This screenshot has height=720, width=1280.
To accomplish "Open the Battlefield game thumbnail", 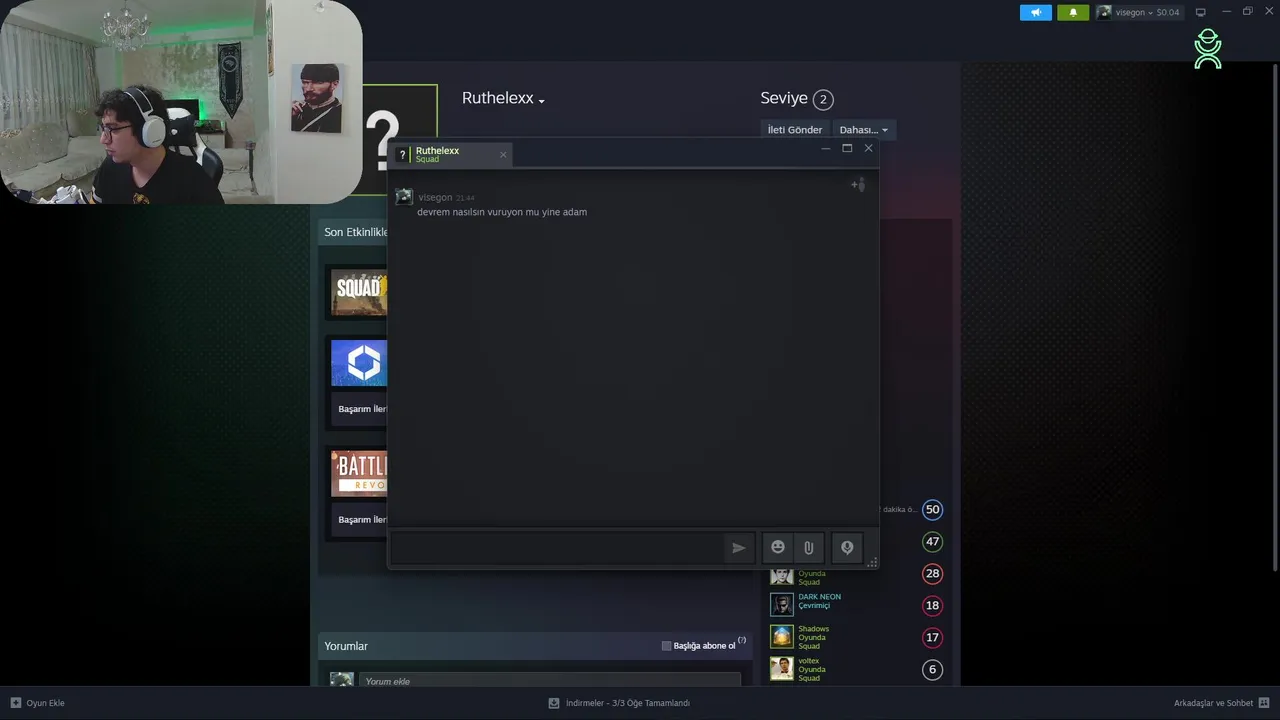I will click(359, 473).
